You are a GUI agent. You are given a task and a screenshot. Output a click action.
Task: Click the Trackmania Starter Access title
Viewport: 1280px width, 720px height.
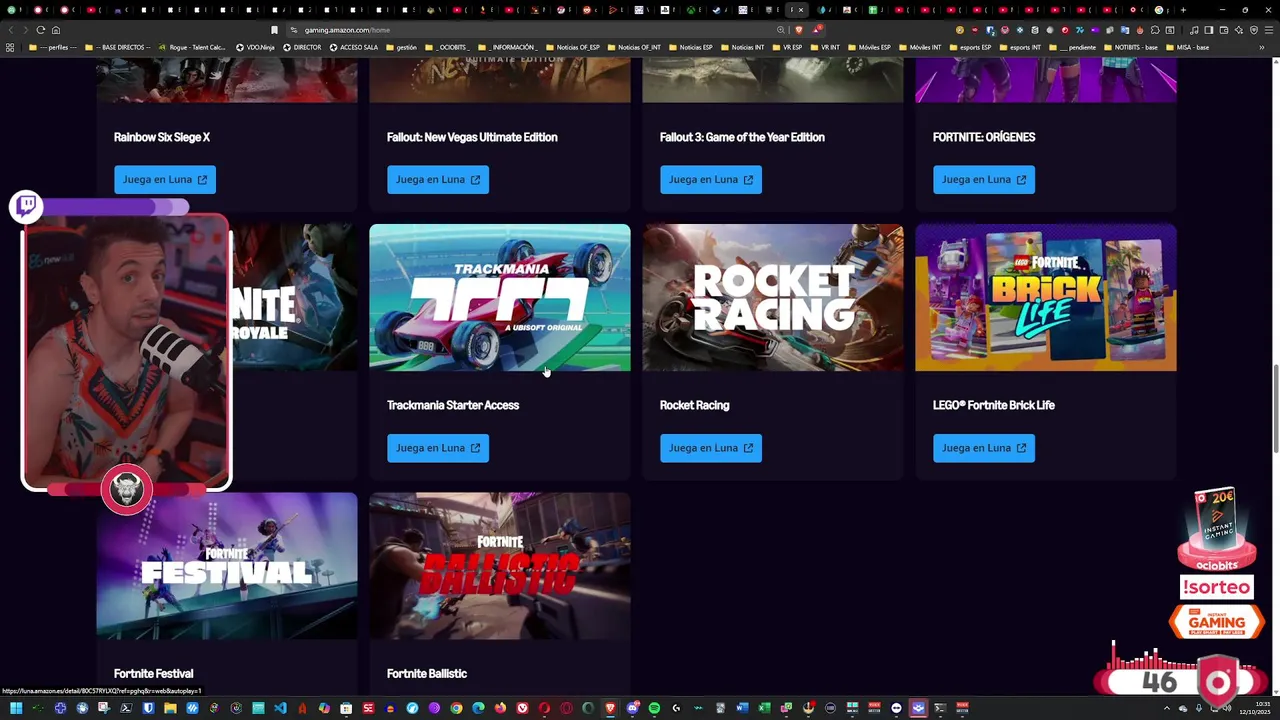tap(453, 405)
